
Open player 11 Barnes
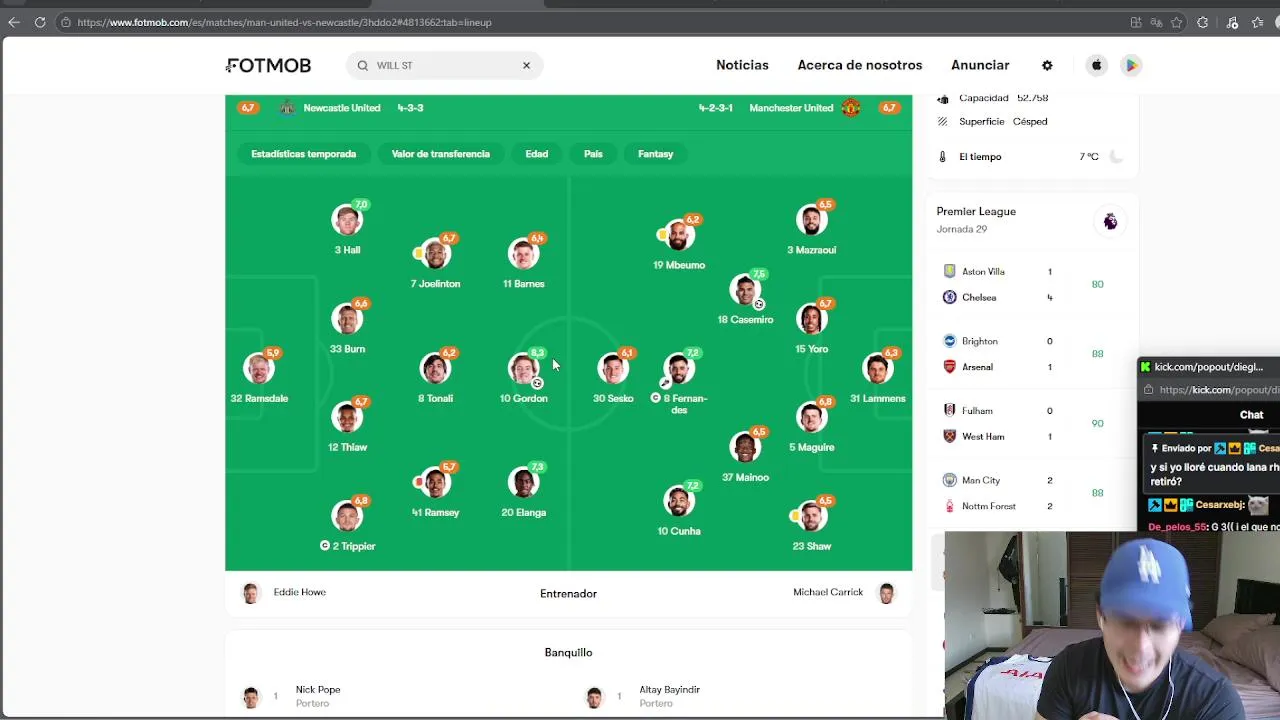[523, 262]
